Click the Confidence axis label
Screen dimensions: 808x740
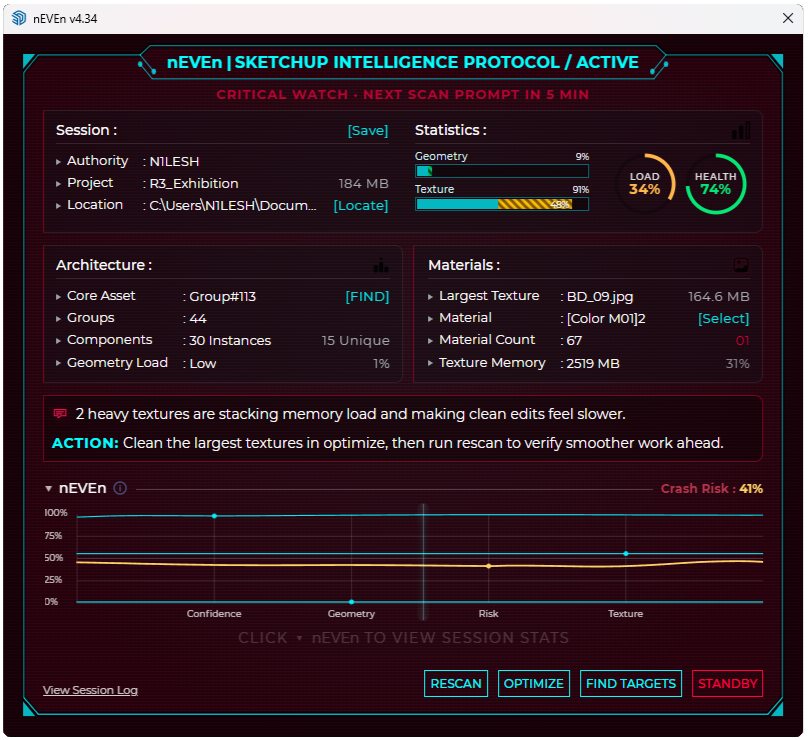tap(214, 614)
